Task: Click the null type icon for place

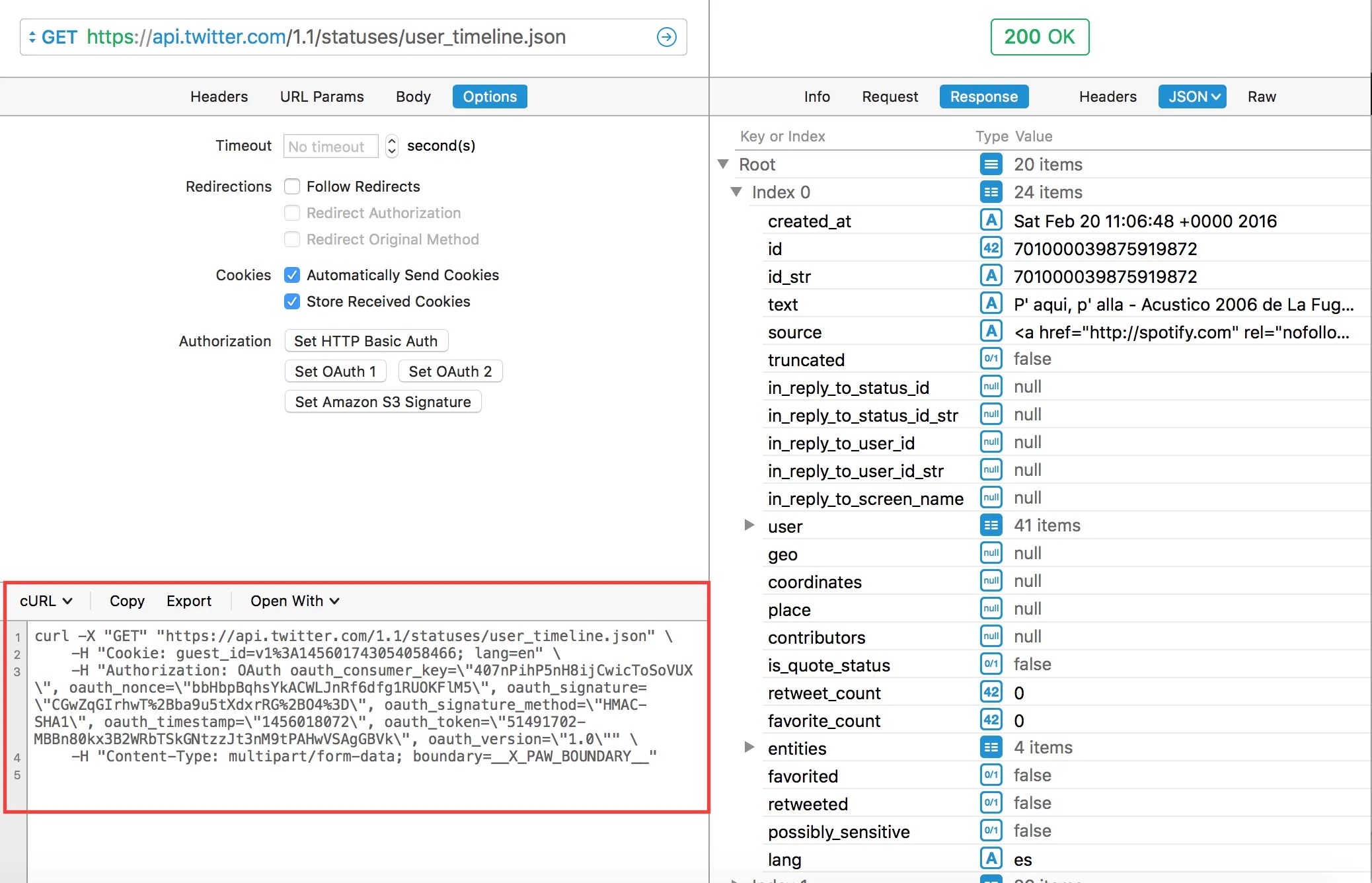Action: 991,609
